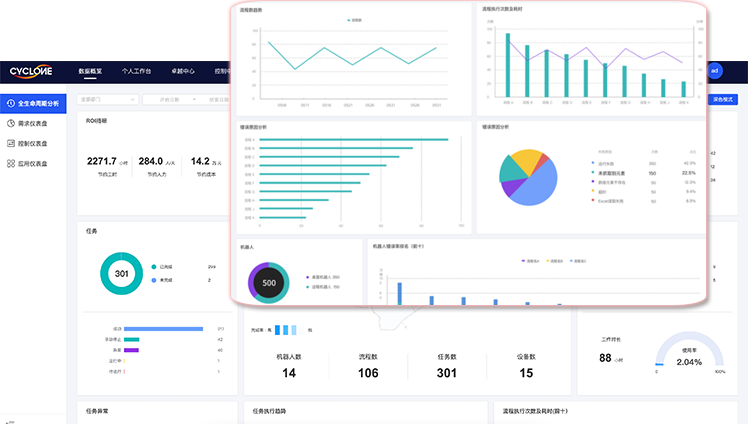Click the 流程数 count 106

(x=368, y=373)
